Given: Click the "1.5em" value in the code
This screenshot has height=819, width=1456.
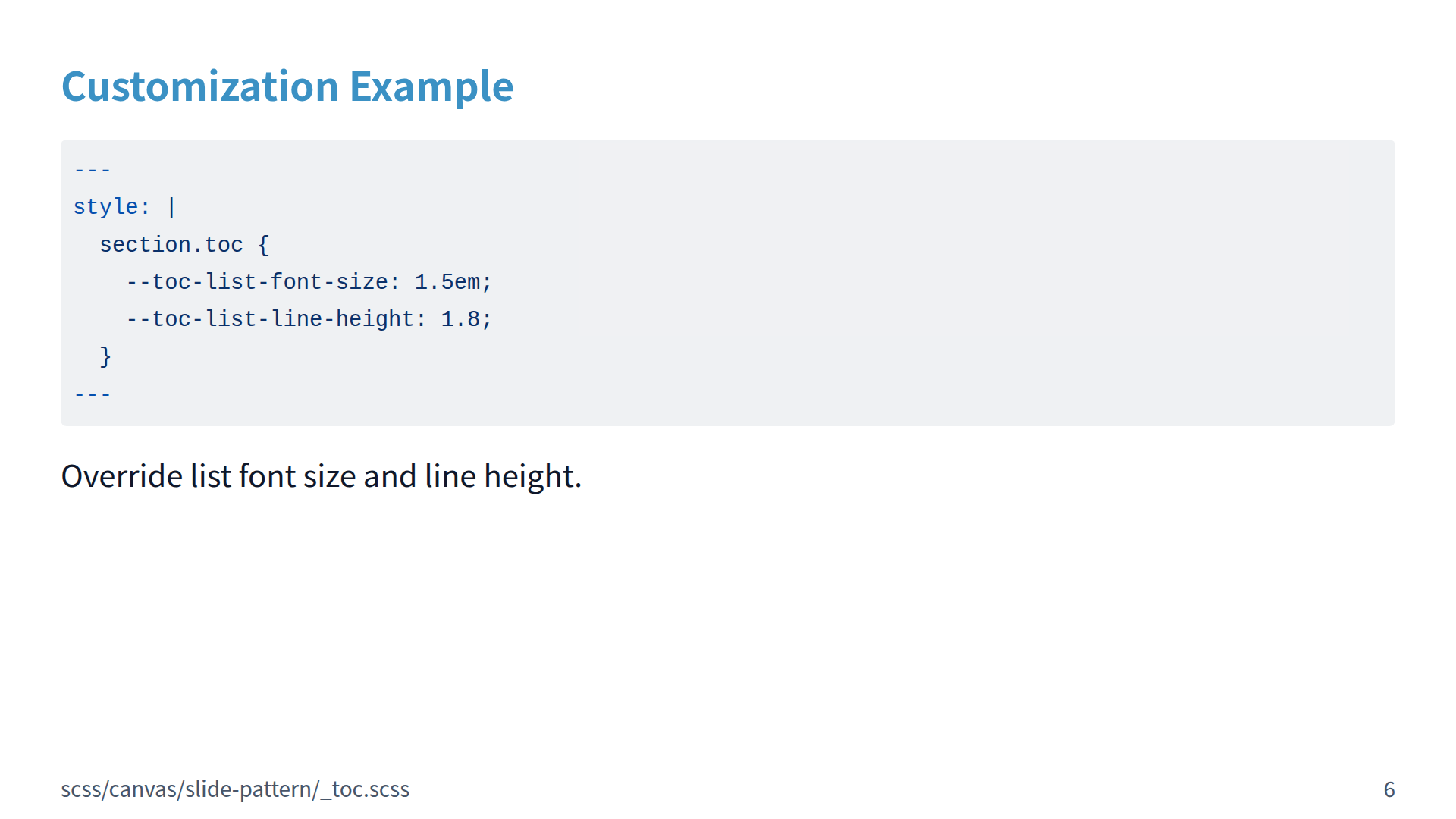Looking at the screenshot, I should point(447,282).
